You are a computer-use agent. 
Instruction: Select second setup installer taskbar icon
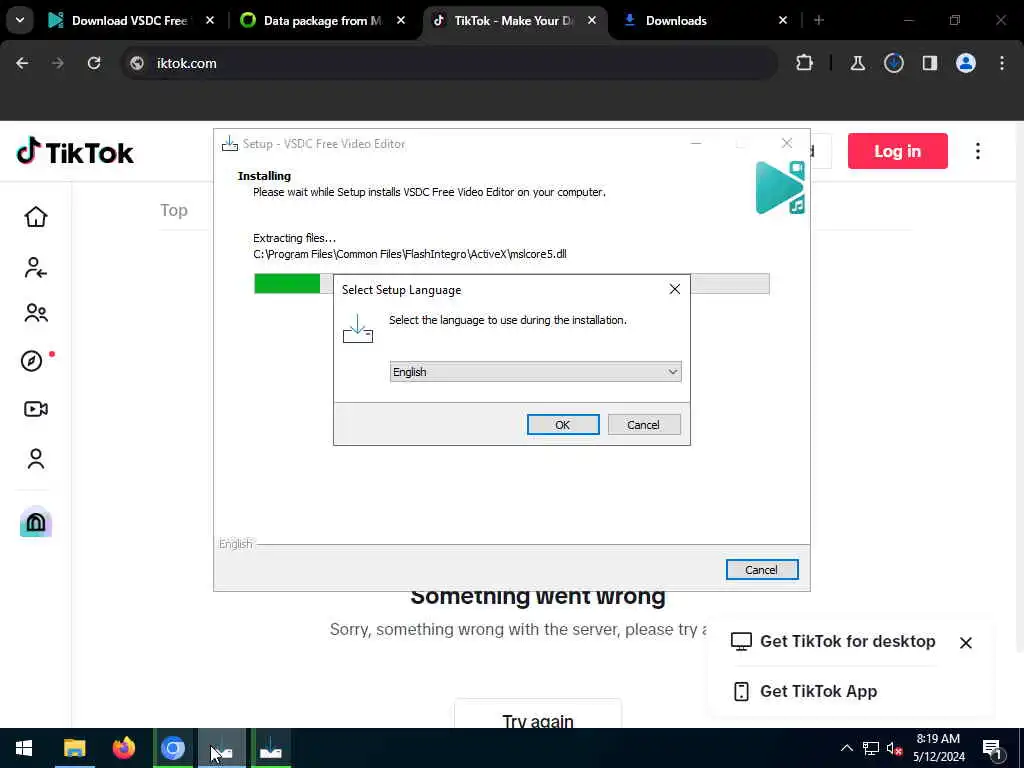pos(270,748)
